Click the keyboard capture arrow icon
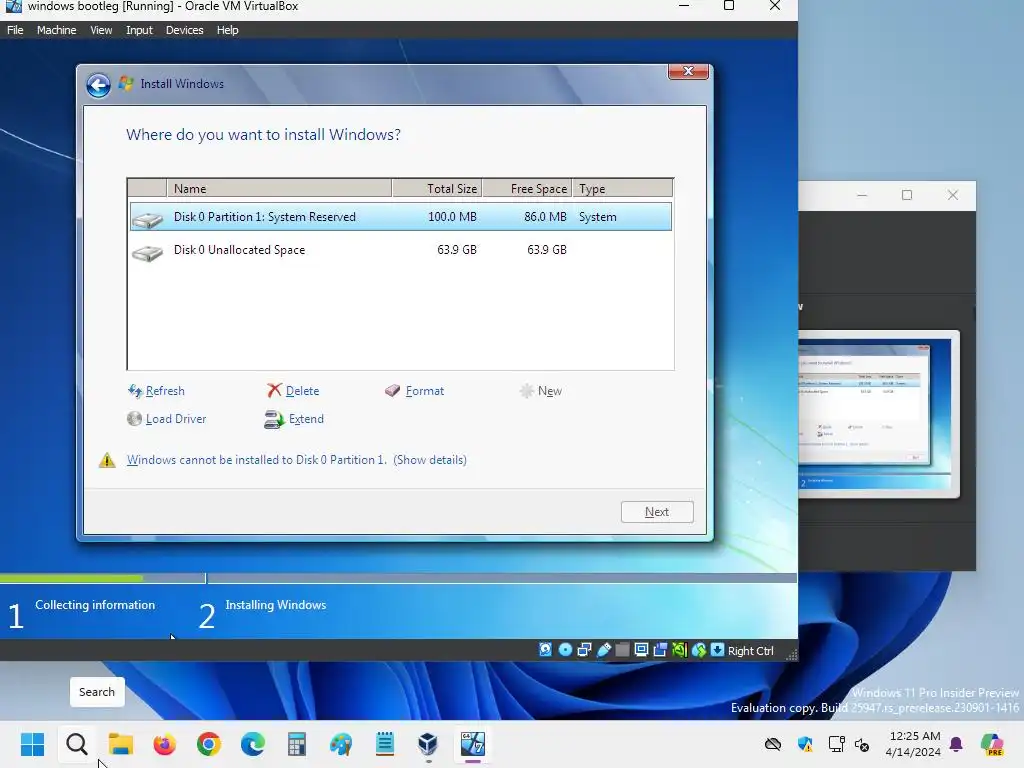This screenshot has height=768, width=1024. [x=718, y=650]
